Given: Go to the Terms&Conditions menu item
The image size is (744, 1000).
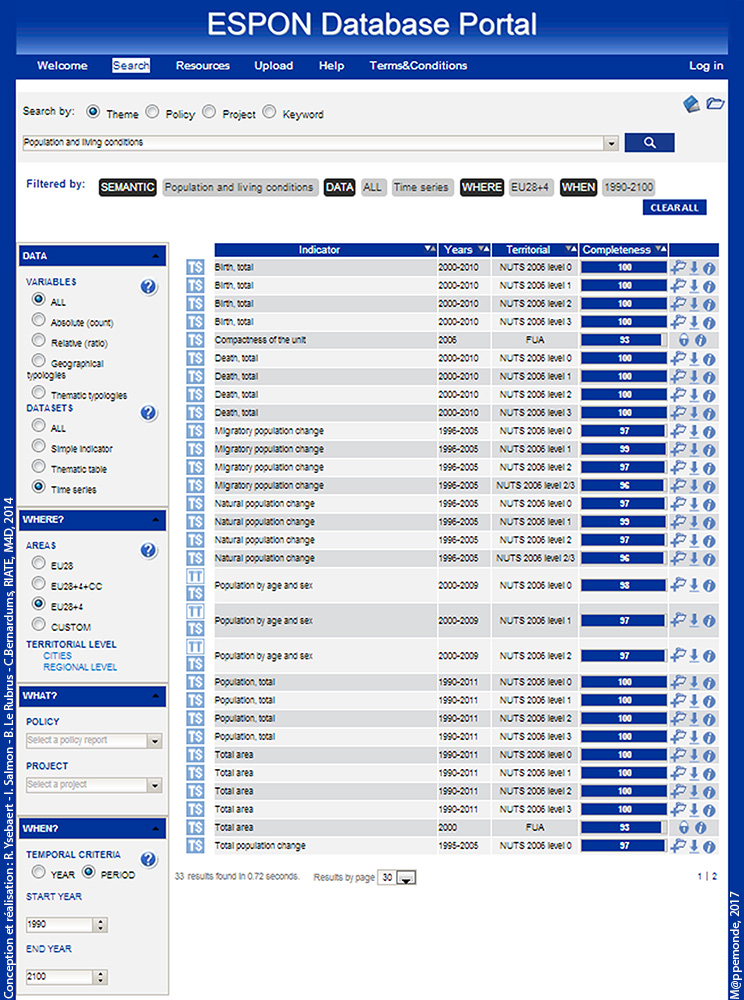Looking at the screenshot, I should pyautogui.click(x=418, y=66).
